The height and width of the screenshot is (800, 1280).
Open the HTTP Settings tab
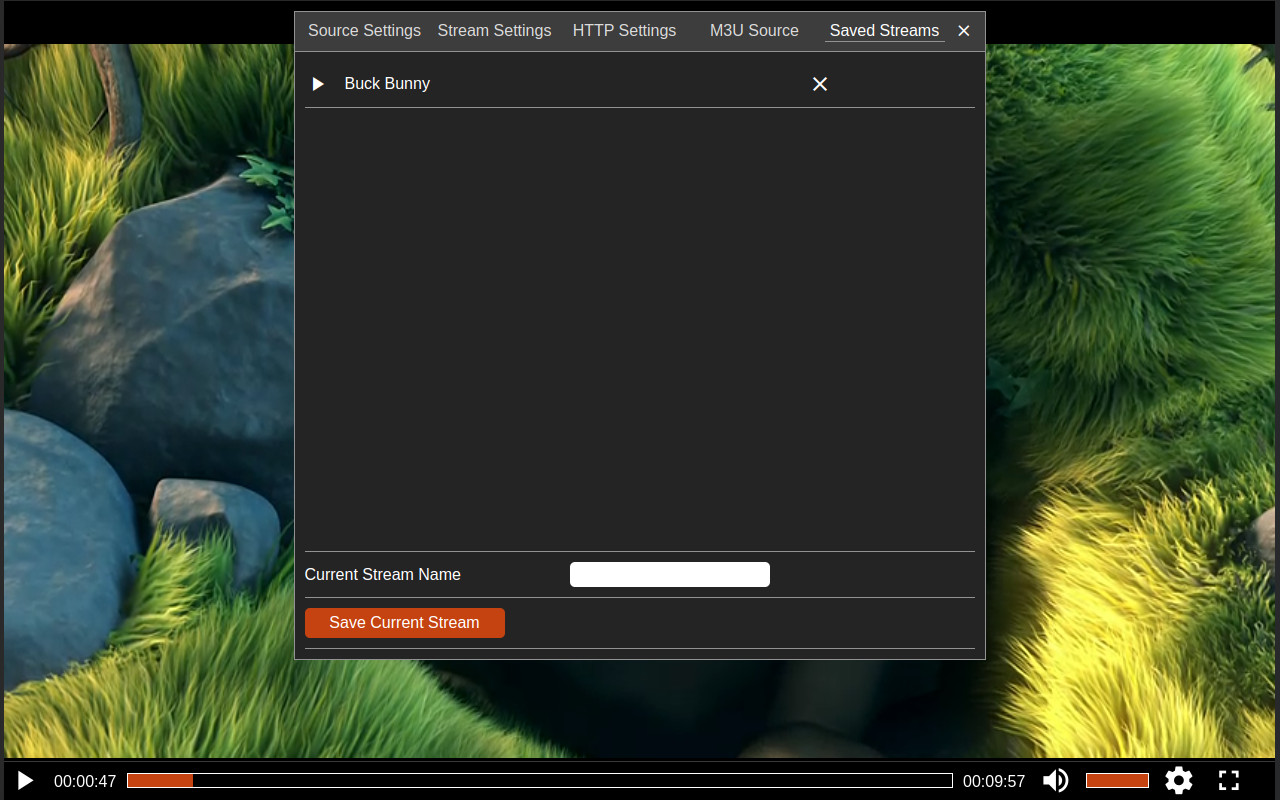[x=624, y=30]
